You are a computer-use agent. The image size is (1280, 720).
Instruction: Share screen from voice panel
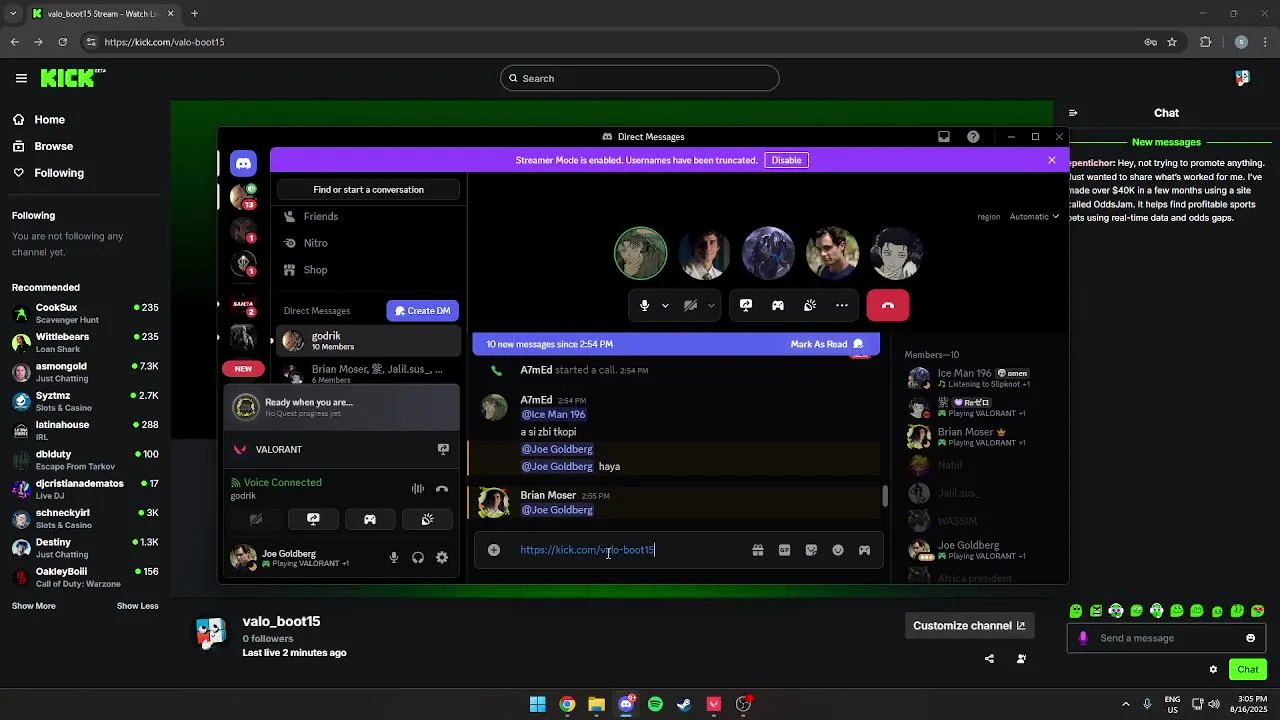tap(313, 519)
